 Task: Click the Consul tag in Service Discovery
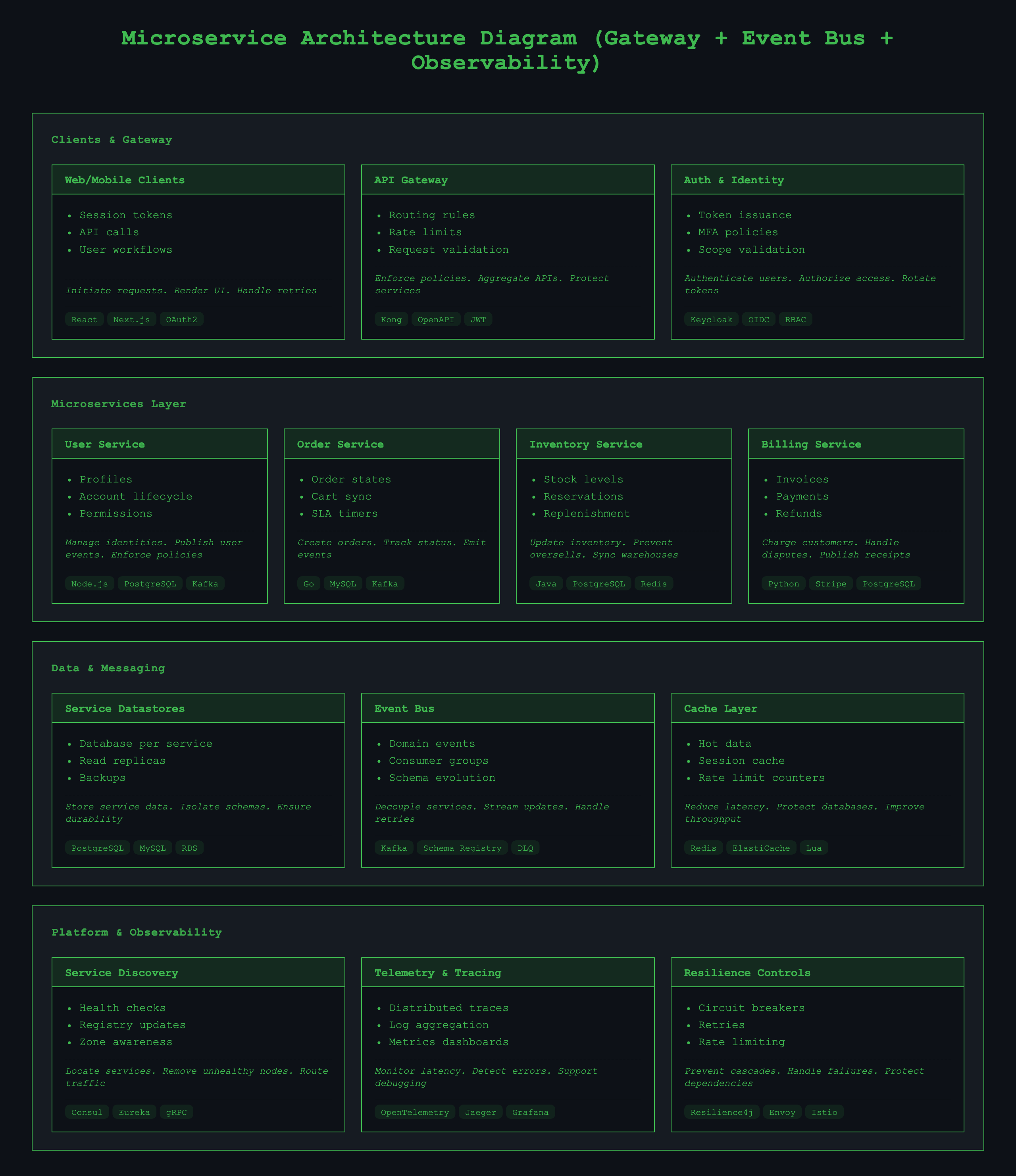pyautogui.click(x=87, y=1112)
